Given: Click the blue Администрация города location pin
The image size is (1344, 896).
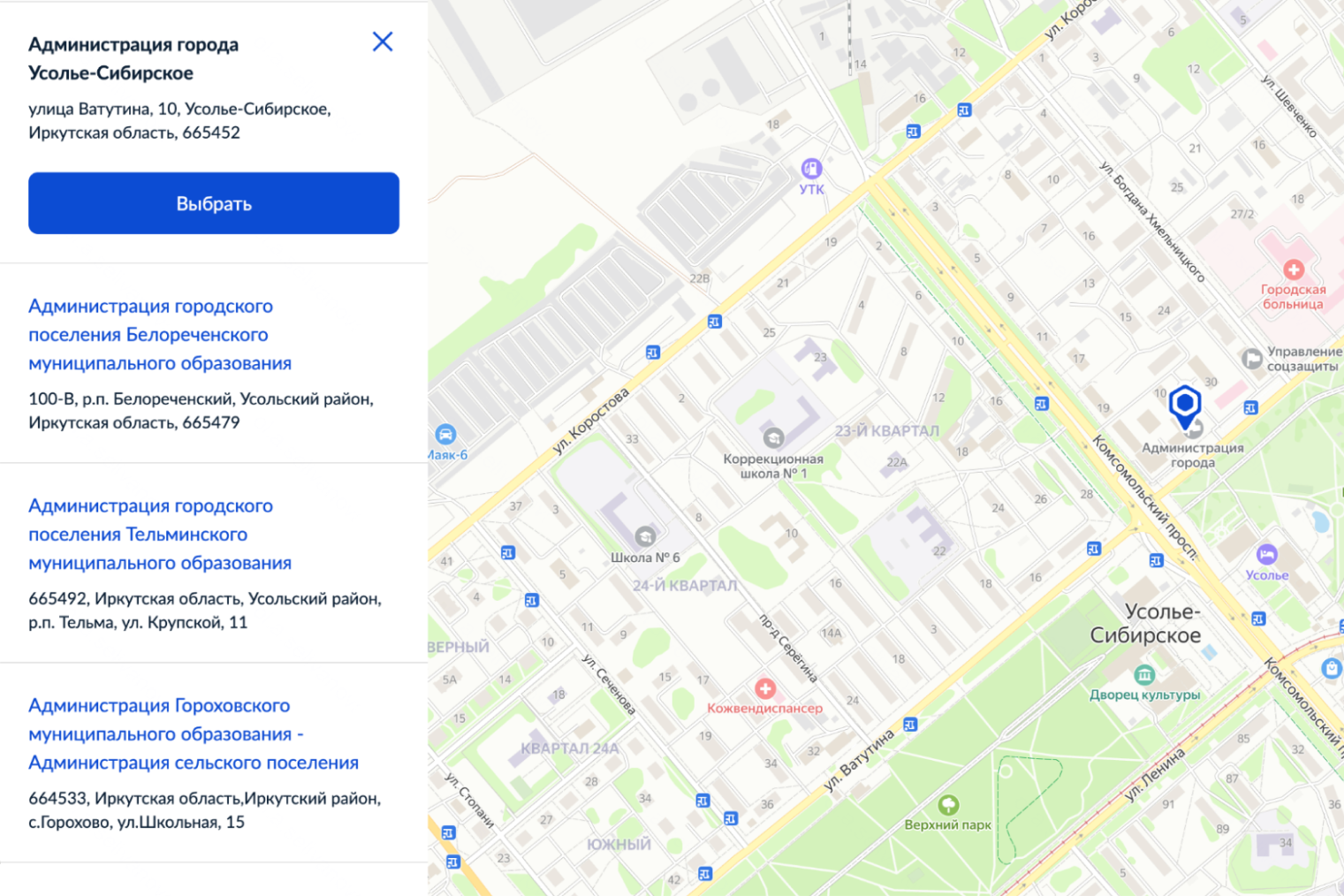Looking at the screenshot, I should (x=1185, y=406).
